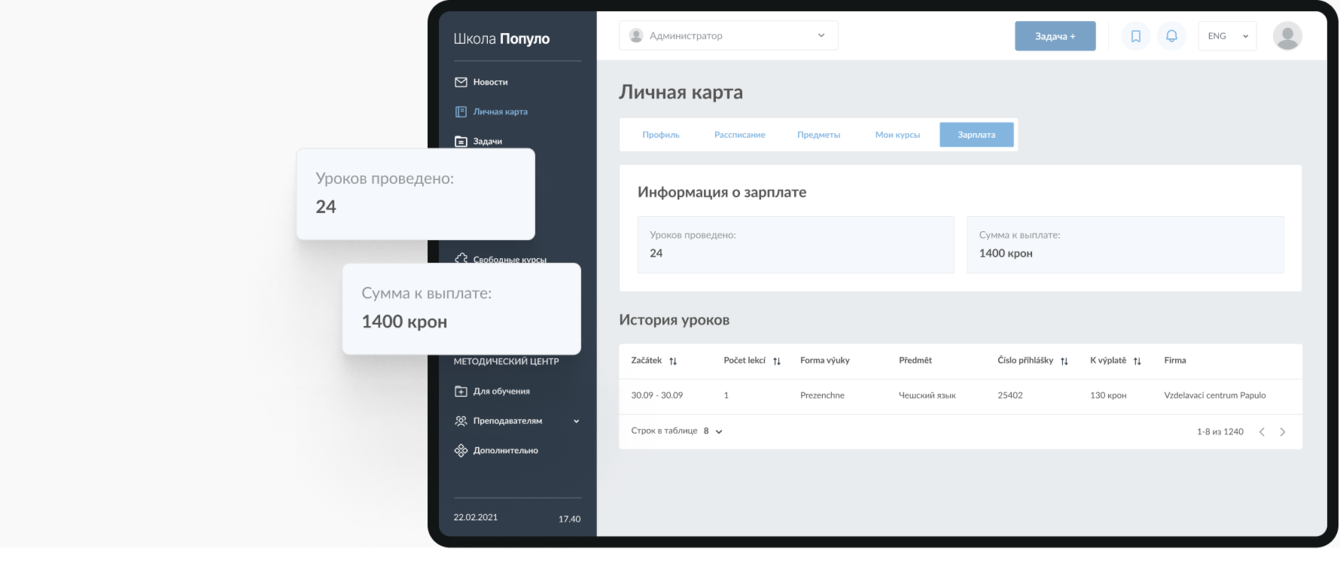
Task: Click the Для обучения folder icon
Action: pyautogui.click(x=461, y=391)
